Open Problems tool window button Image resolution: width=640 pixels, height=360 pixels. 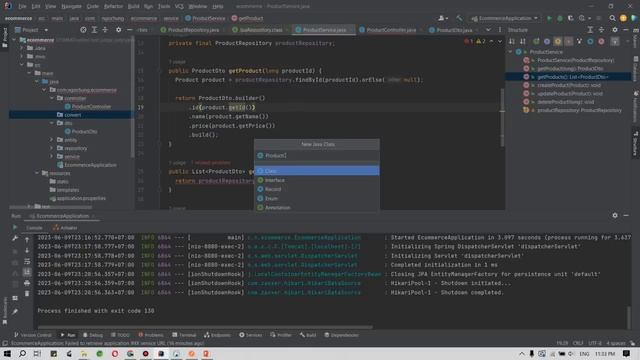[151, 335]
